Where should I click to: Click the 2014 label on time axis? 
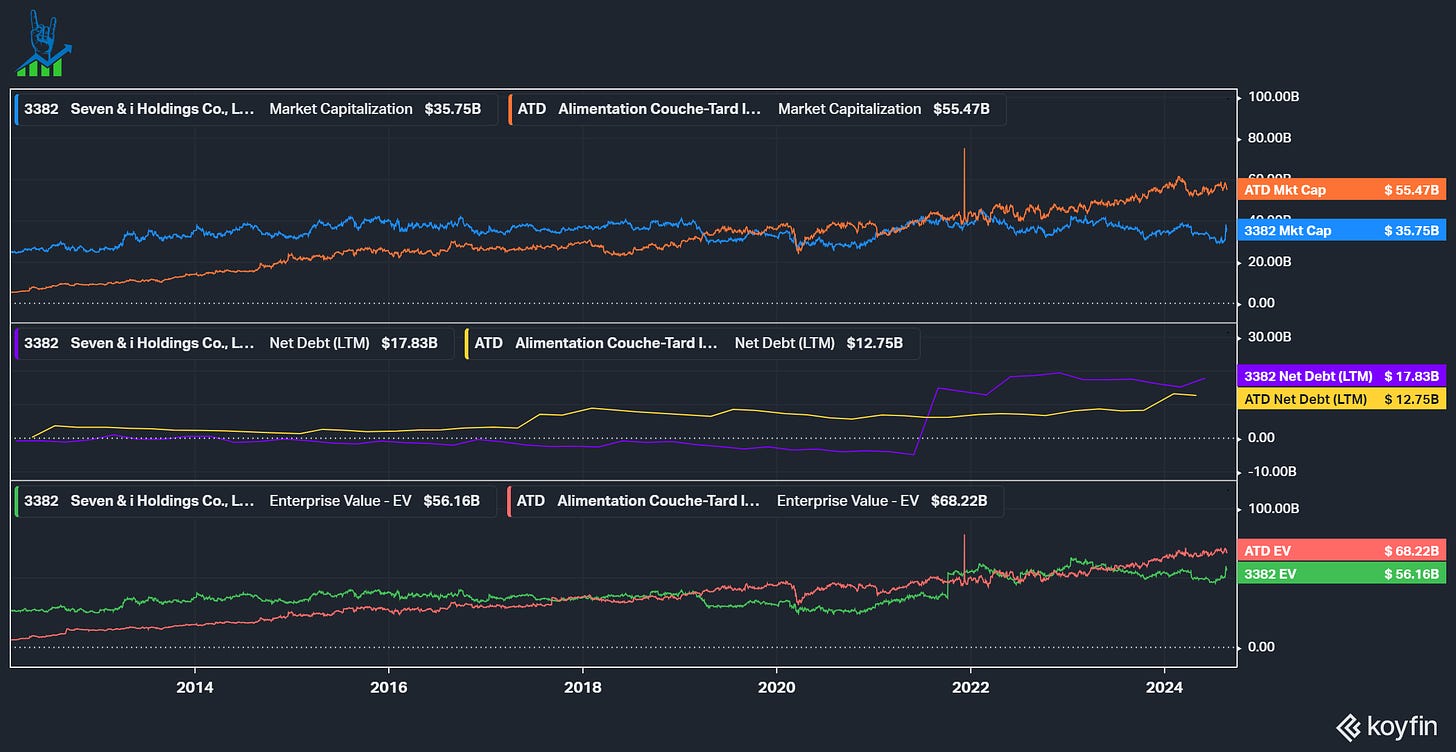[194, 688]
